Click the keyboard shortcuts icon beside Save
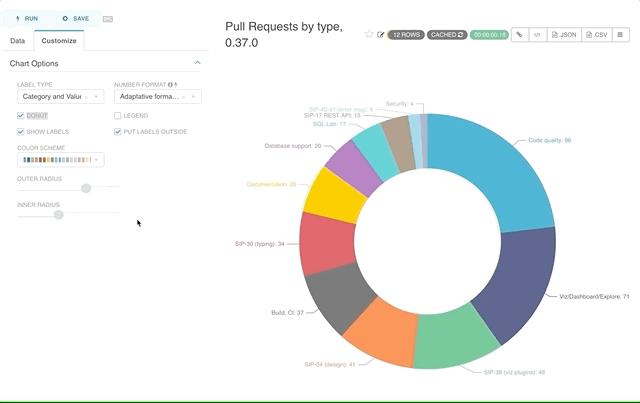 point(108,19)
